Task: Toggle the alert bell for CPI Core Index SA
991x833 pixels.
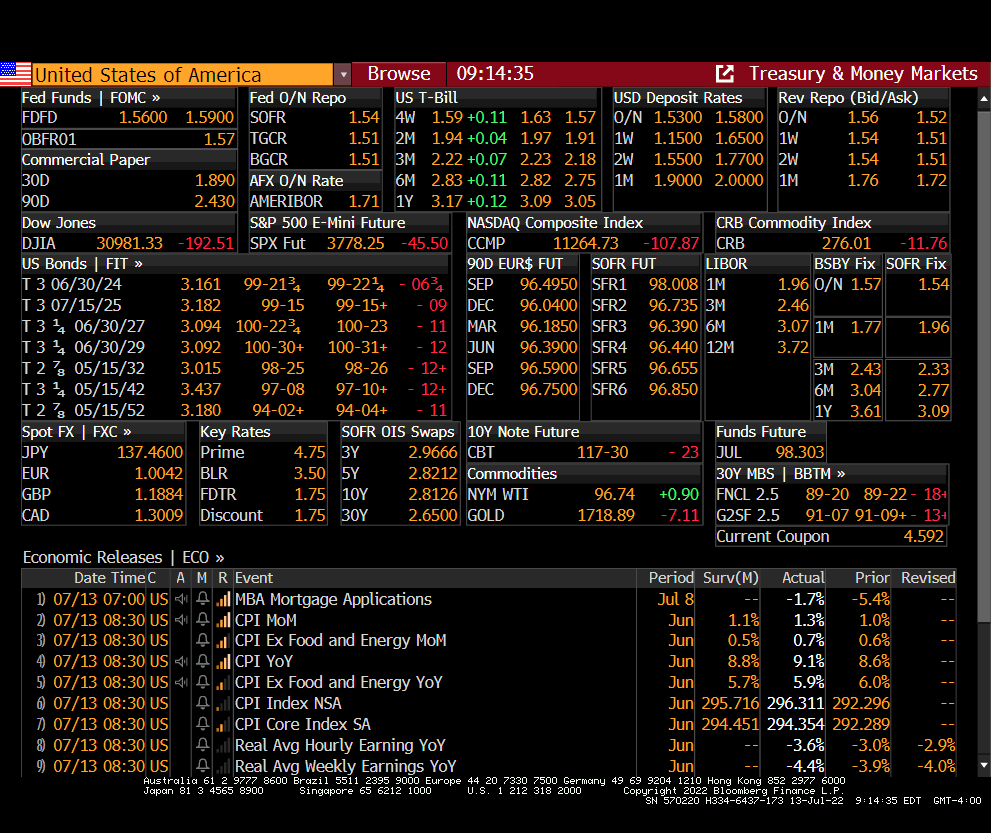Action: 202,724
